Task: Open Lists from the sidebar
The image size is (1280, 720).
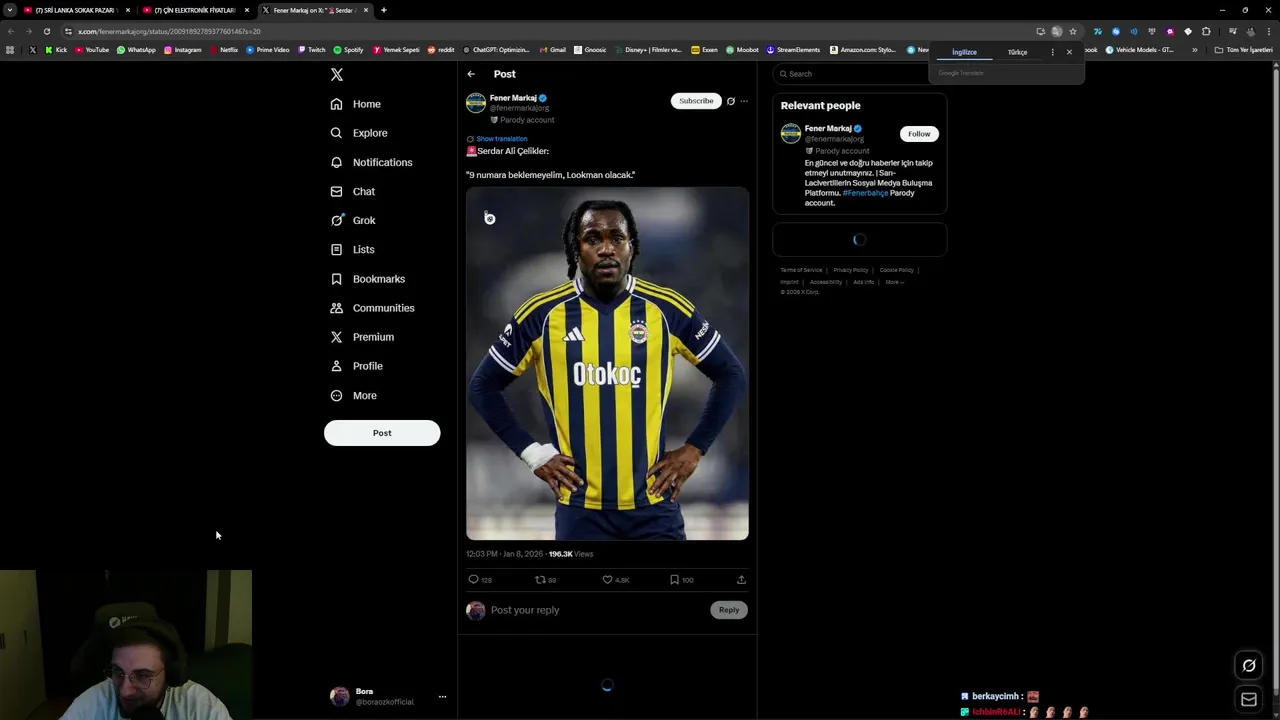Action: (352, 249)
